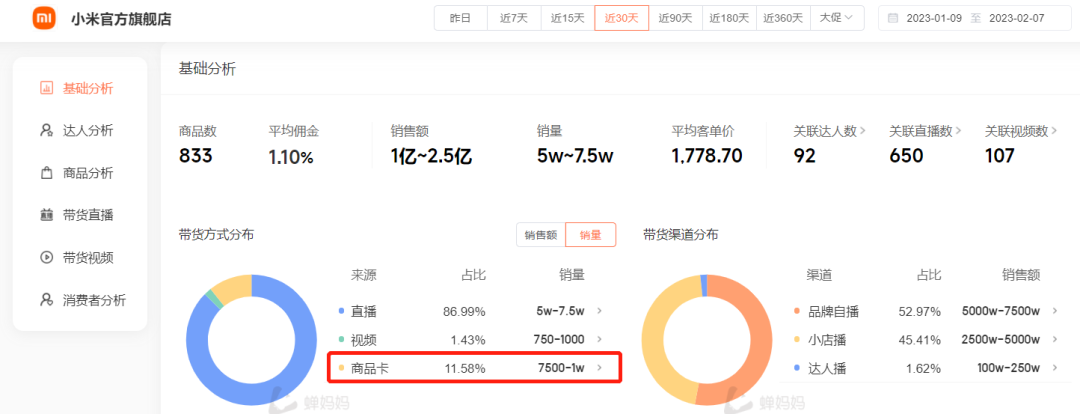Viewport: 1080px width, 414px height.
Task: Click the calendar icon in date range
Action: coord(893,19)
